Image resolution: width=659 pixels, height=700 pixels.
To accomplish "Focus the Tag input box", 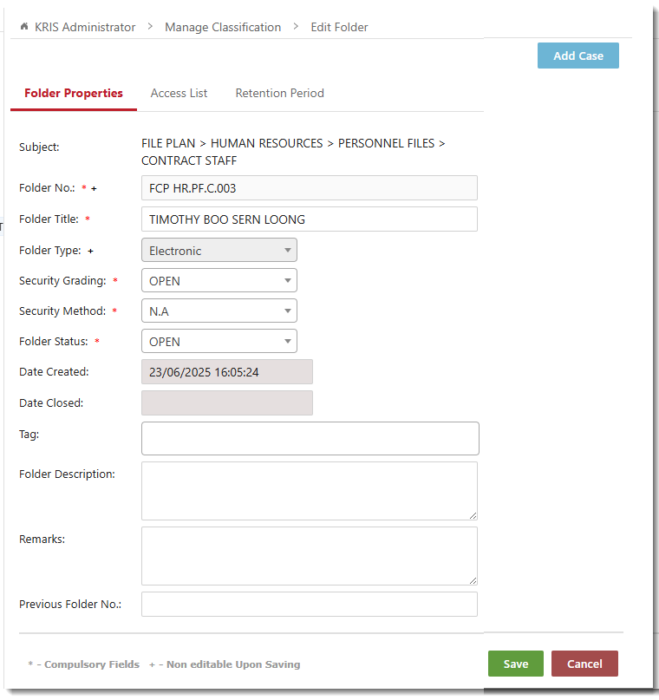I will (310, 438).
